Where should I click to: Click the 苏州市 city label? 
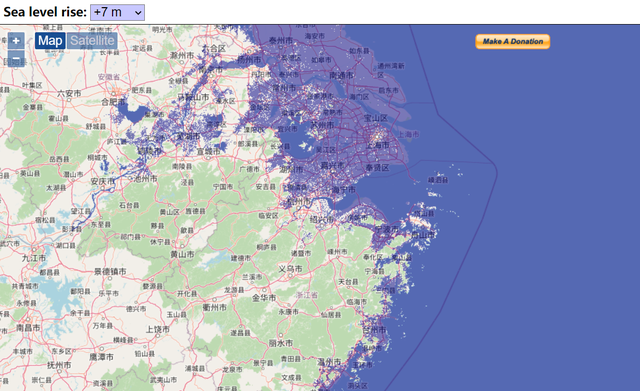(322, 124)
